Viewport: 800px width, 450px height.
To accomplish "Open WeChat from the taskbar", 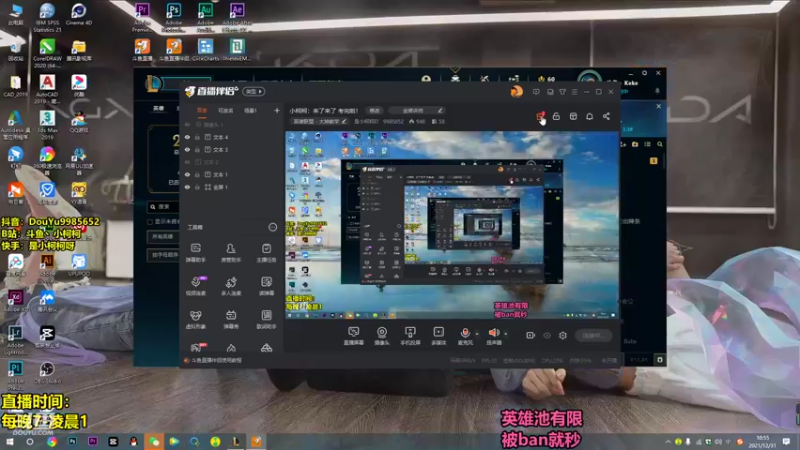I will pyautogui.click(x=154, y=441).
